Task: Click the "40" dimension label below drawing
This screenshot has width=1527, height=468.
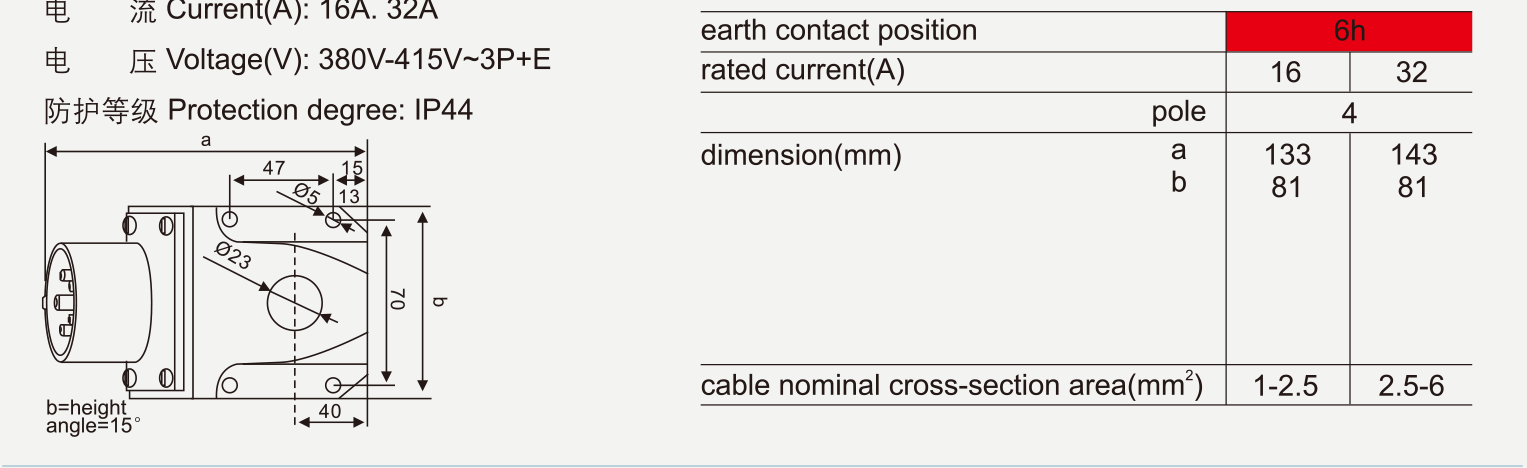Action: tap(330, 411)
